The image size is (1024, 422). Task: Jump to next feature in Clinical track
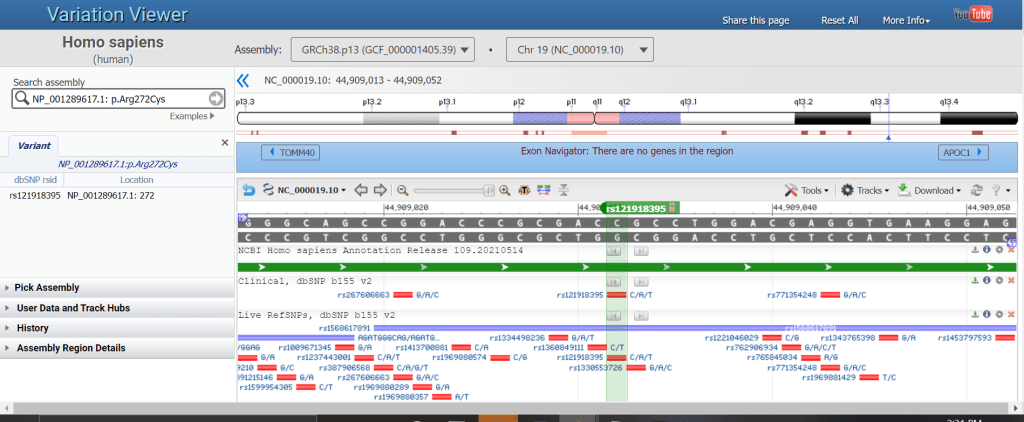[641, 281]
